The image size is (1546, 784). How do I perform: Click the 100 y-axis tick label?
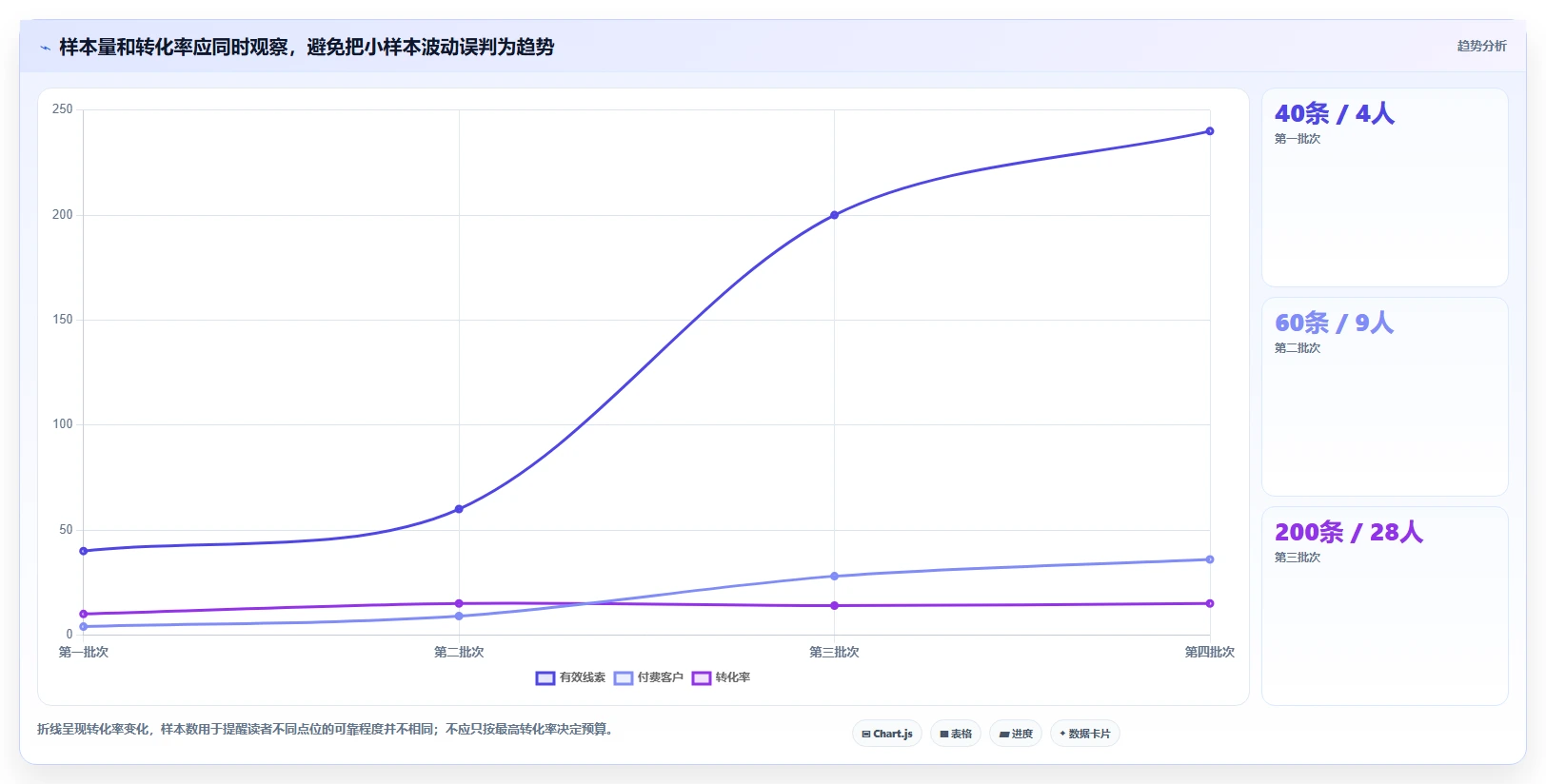click(x=63, y=424)
